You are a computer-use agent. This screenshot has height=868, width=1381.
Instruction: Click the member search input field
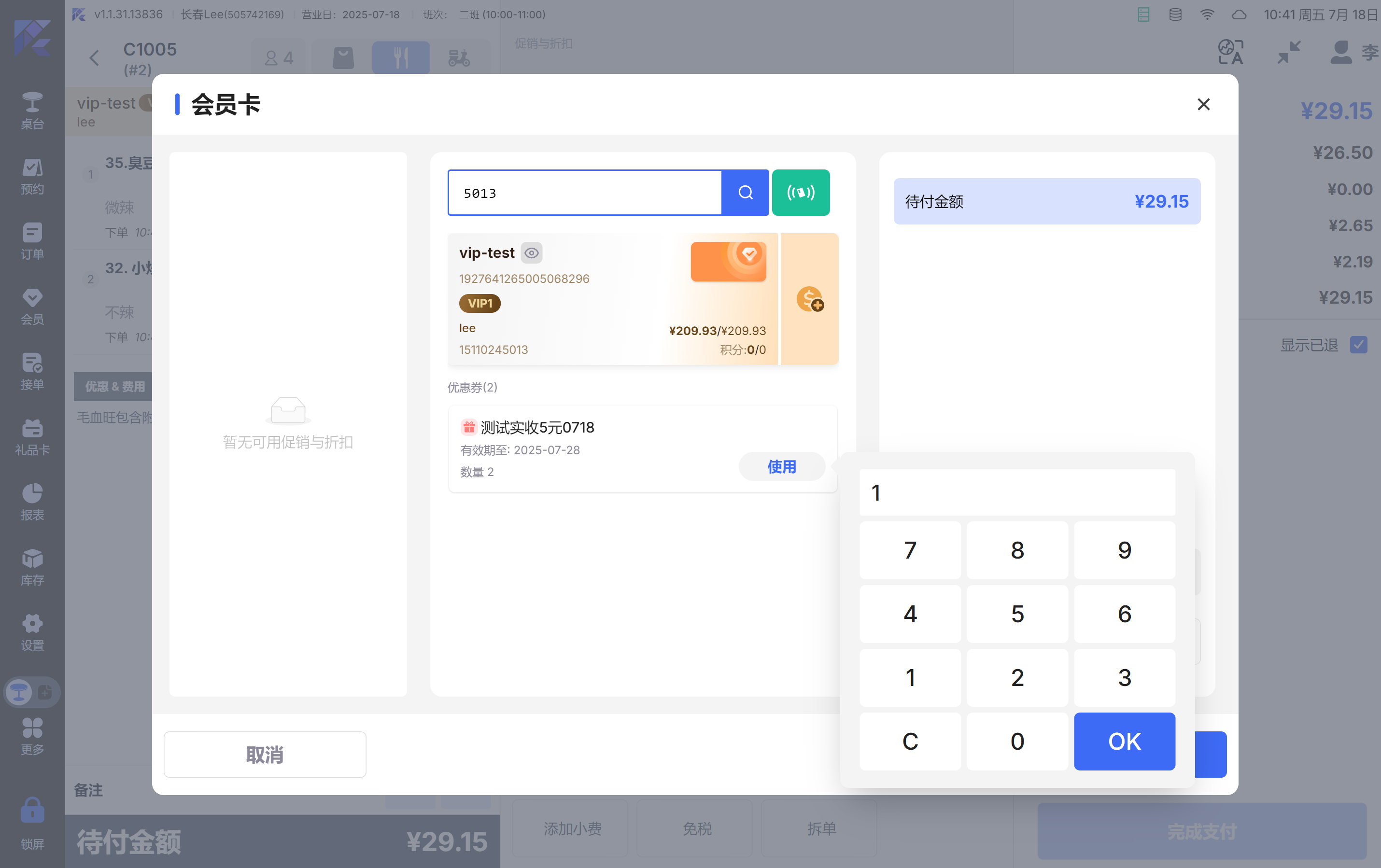(x=584, y=193)
